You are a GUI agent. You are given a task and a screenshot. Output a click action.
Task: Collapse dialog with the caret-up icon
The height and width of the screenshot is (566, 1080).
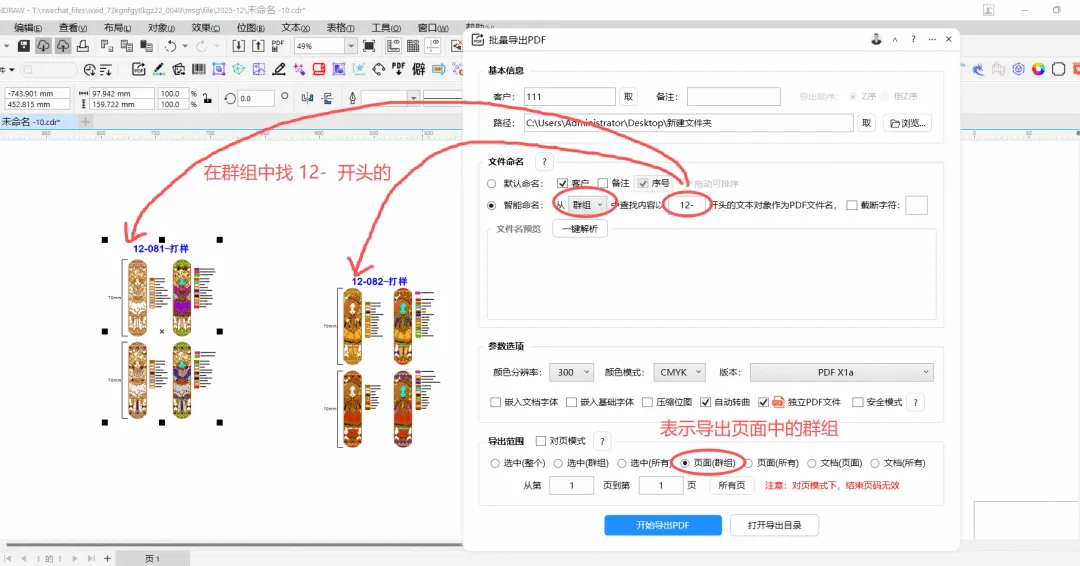(x=895, y=40)
